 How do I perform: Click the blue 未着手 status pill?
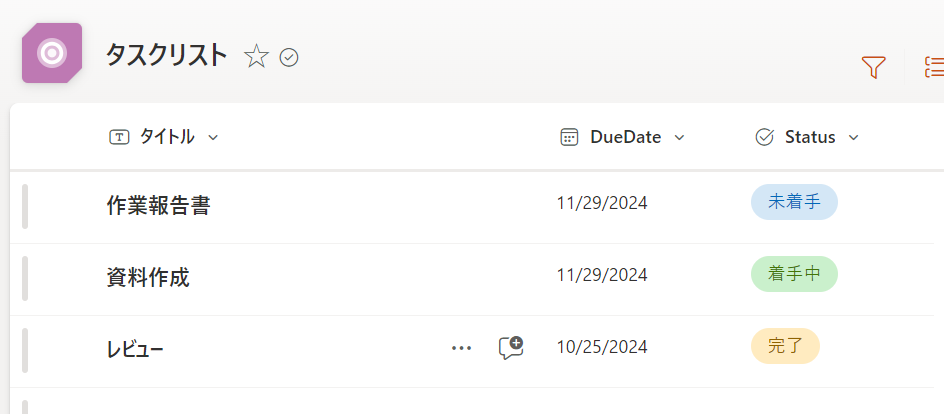794,202
